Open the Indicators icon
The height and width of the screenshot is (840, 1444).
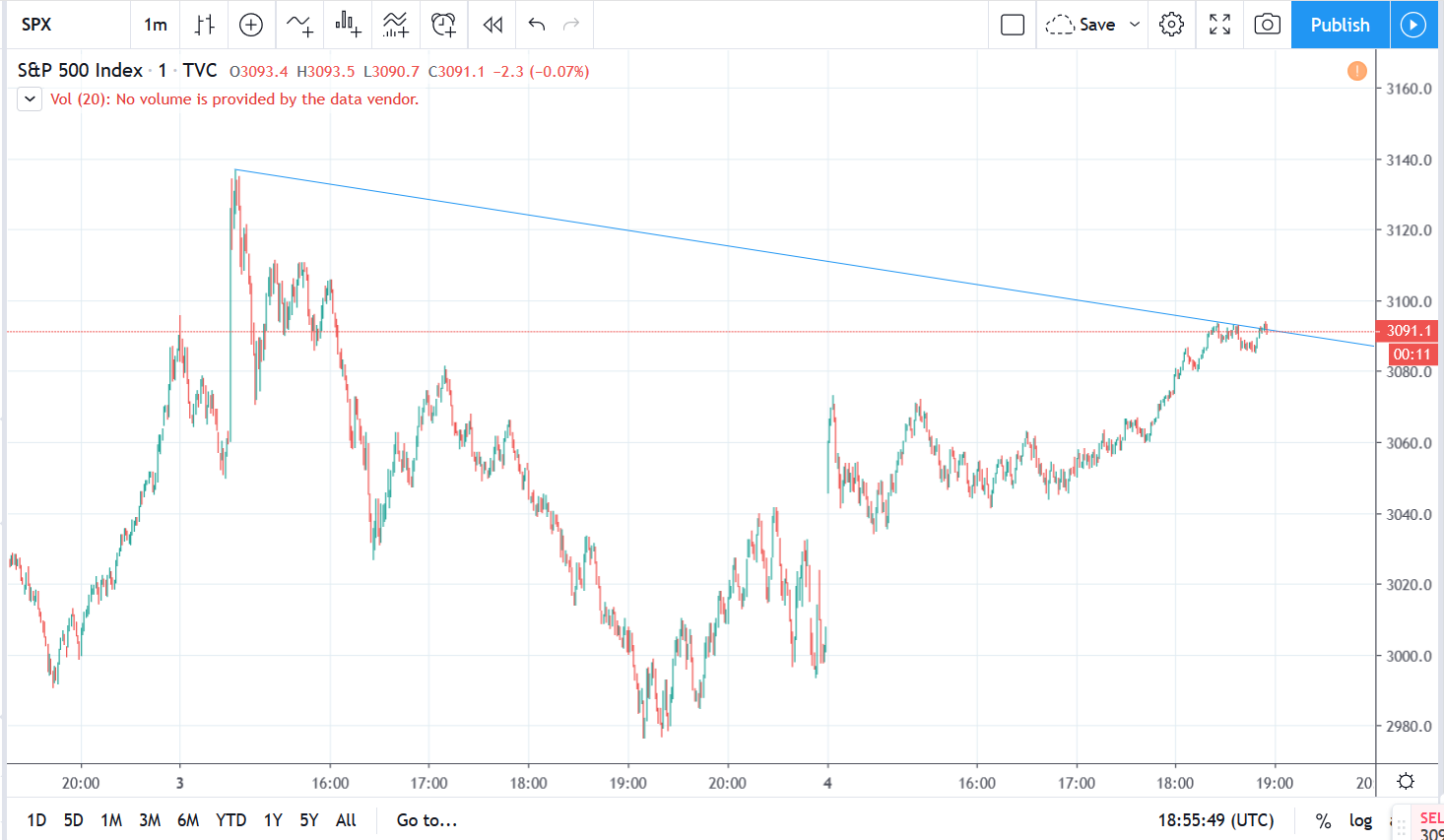tap(299, 25)
